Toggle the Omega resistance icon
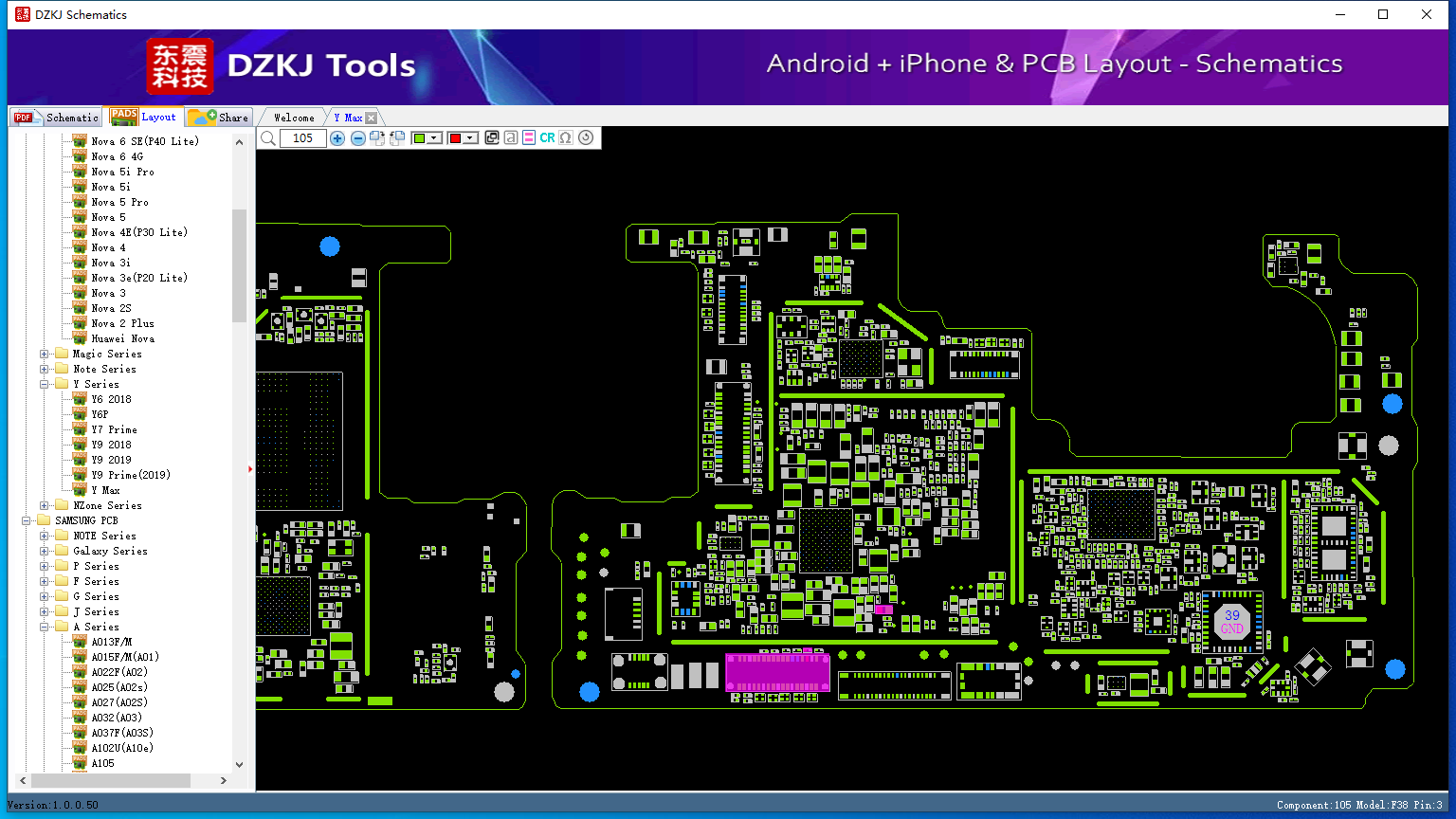This screenshot has width=1456, height=819. [x=566, y=138]
